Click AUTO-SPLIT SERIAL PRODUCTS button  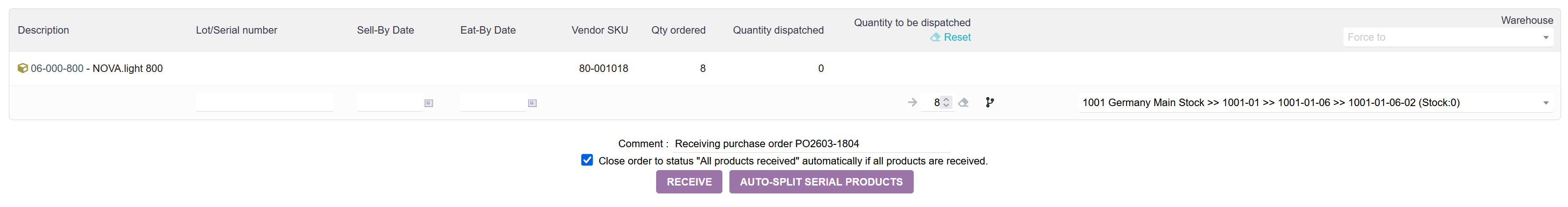click(x=820, y=181)
